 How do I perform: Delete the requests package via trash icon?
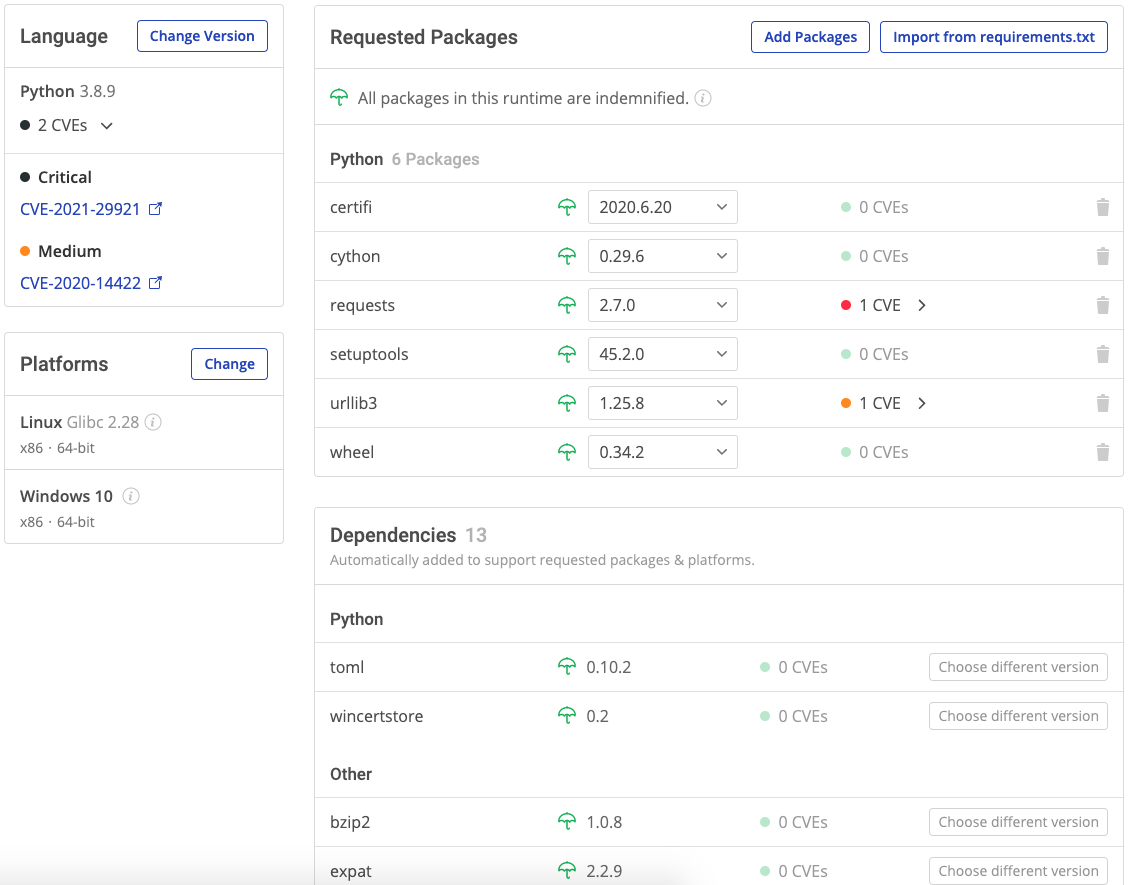click(1103, 305)
